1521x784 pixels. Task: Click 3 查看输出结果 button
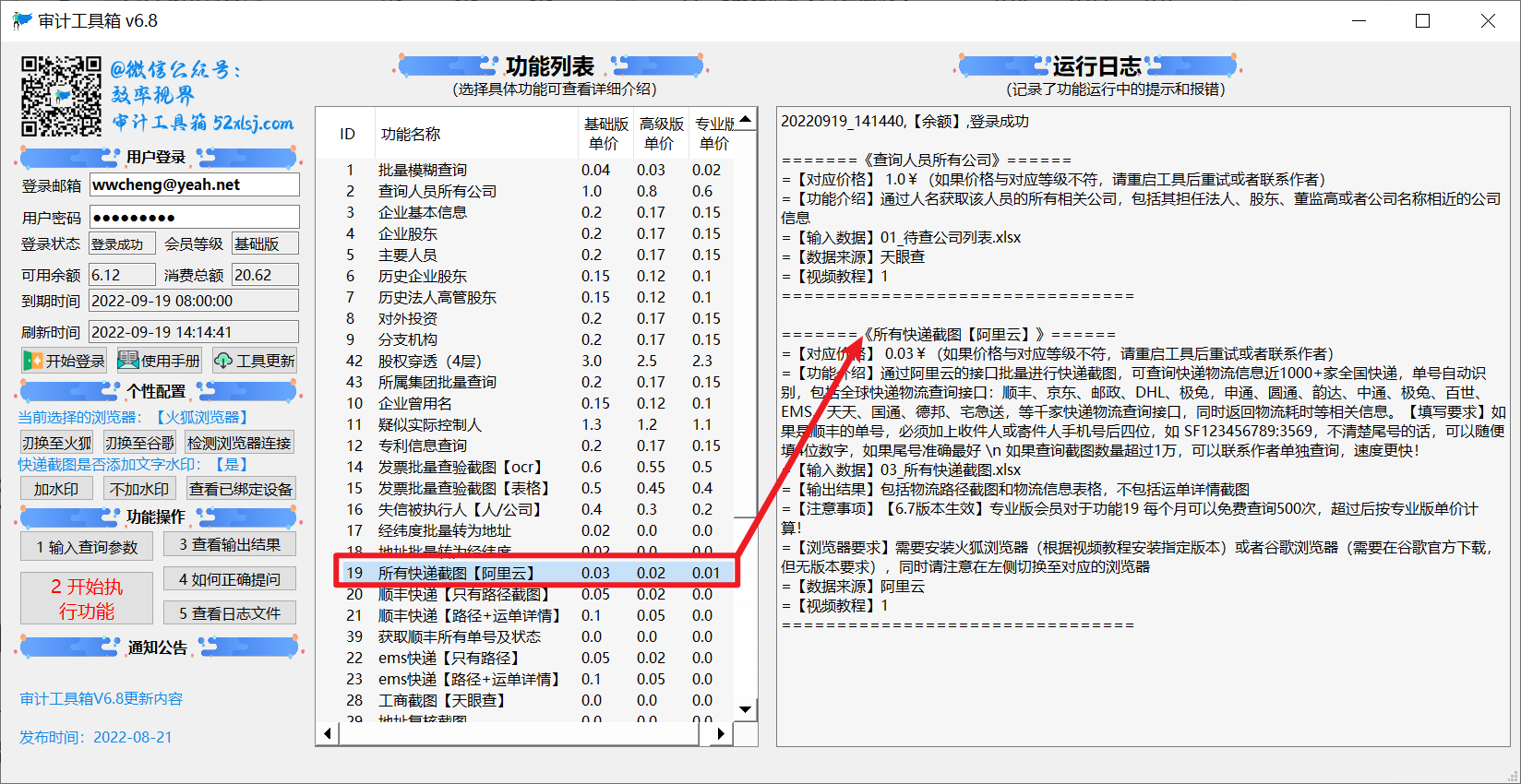coord(230,544)
